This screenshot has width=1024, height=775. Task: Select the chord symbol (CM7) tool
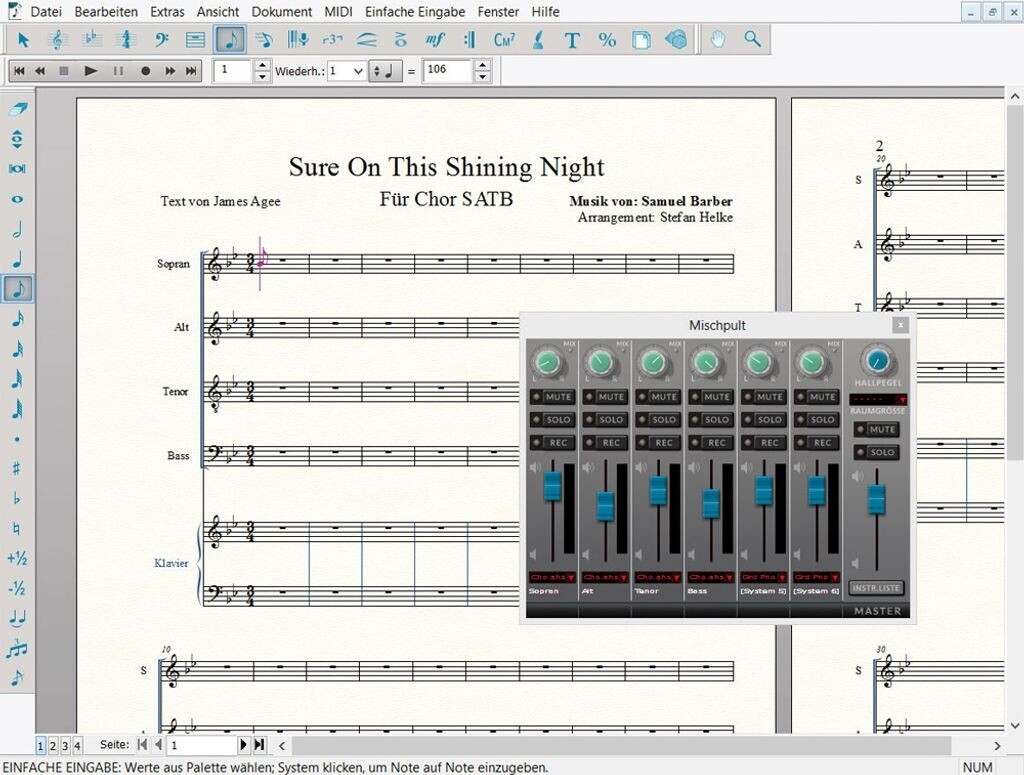(x=504, y=40)
